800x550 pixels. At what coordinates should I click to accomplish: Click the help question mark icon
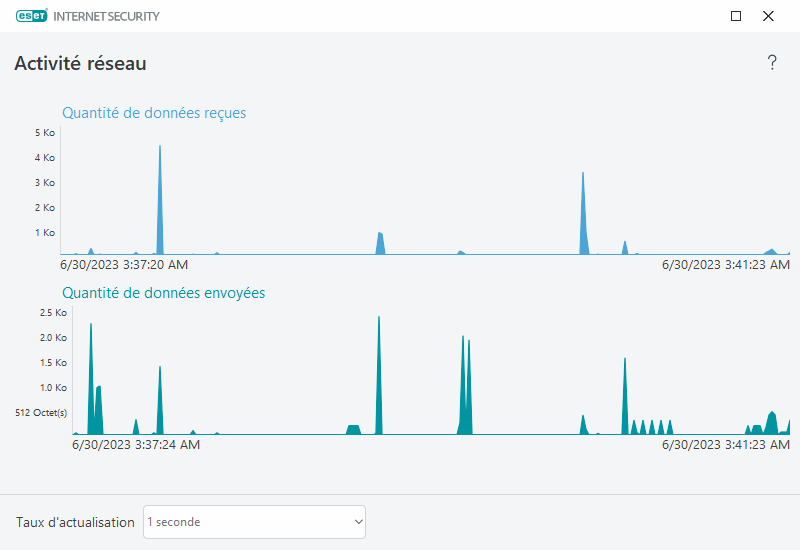(772, 63)
